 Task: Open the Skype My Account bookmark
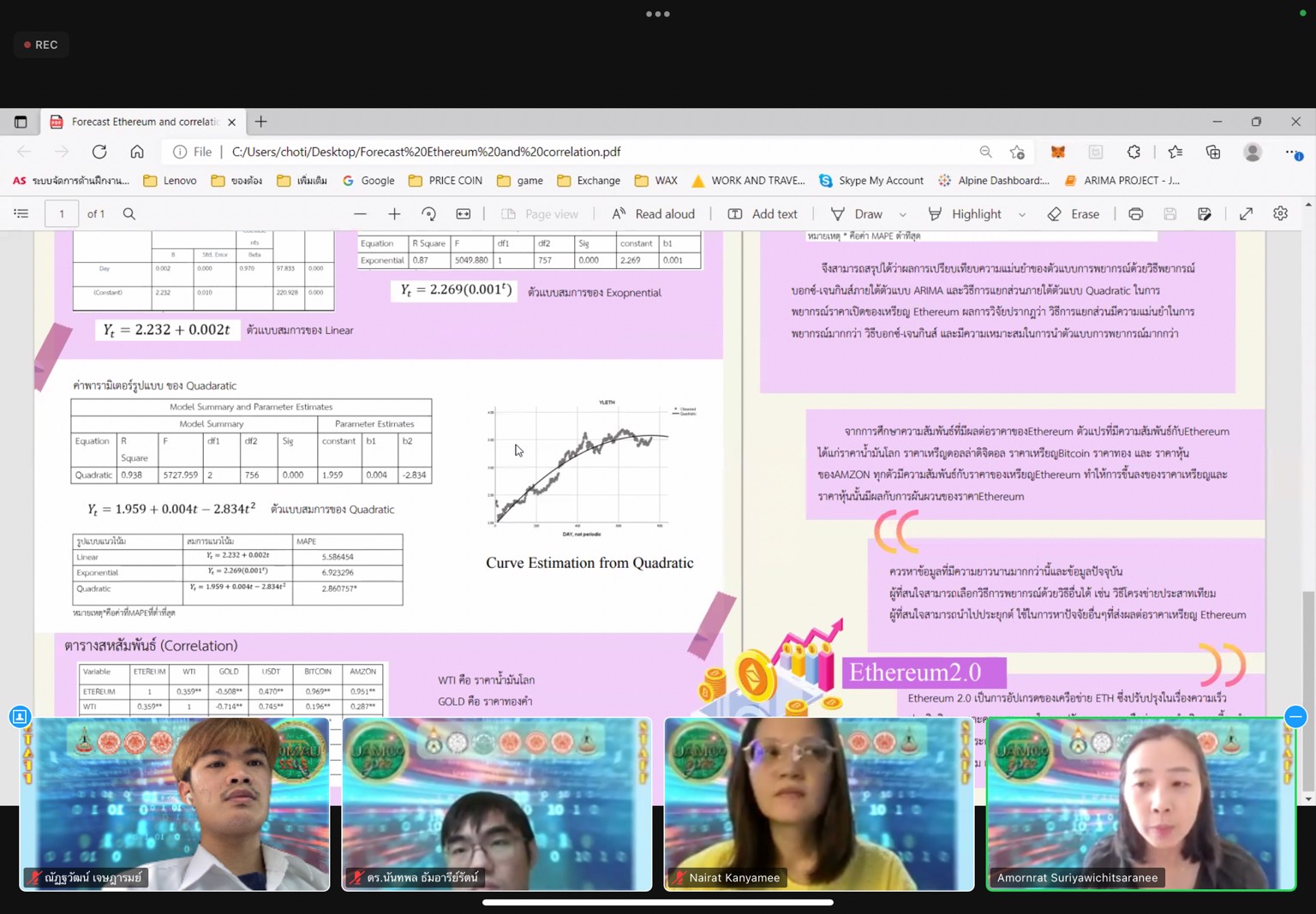(871, 181)
